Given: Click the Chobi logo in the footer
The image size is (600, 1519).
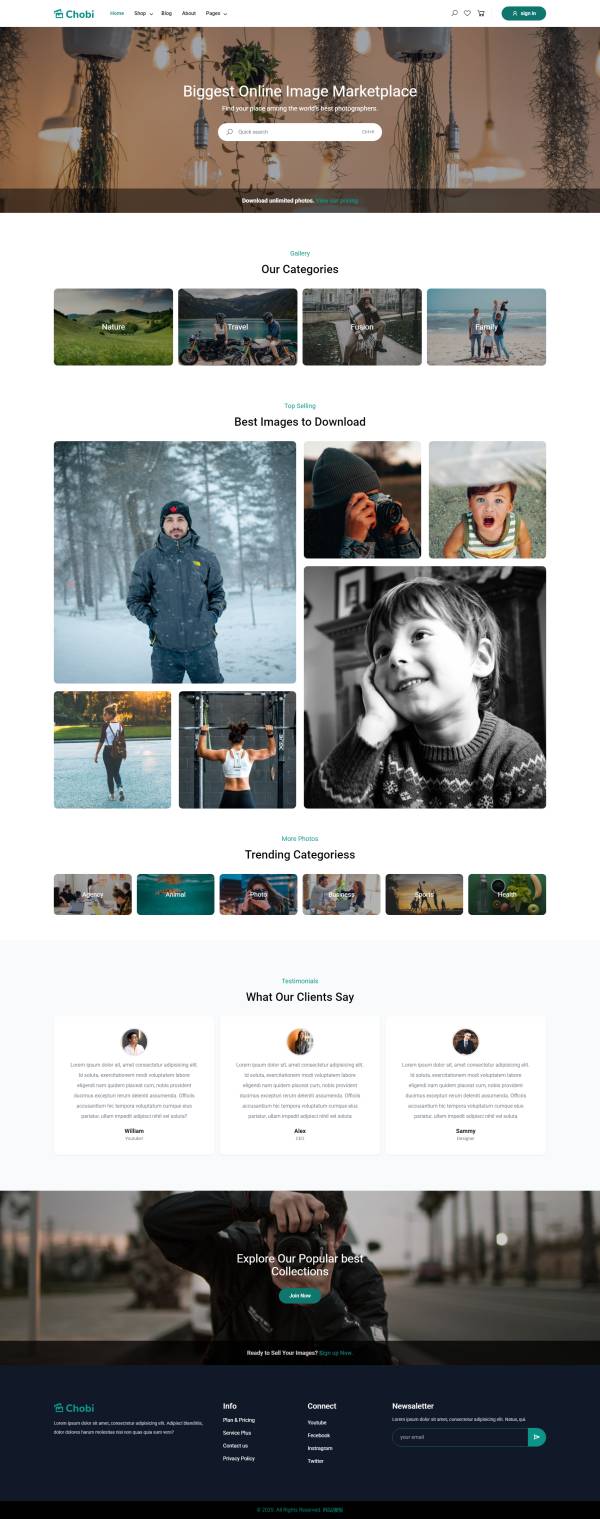Looking at the screenshot, I should (74, 1407).
